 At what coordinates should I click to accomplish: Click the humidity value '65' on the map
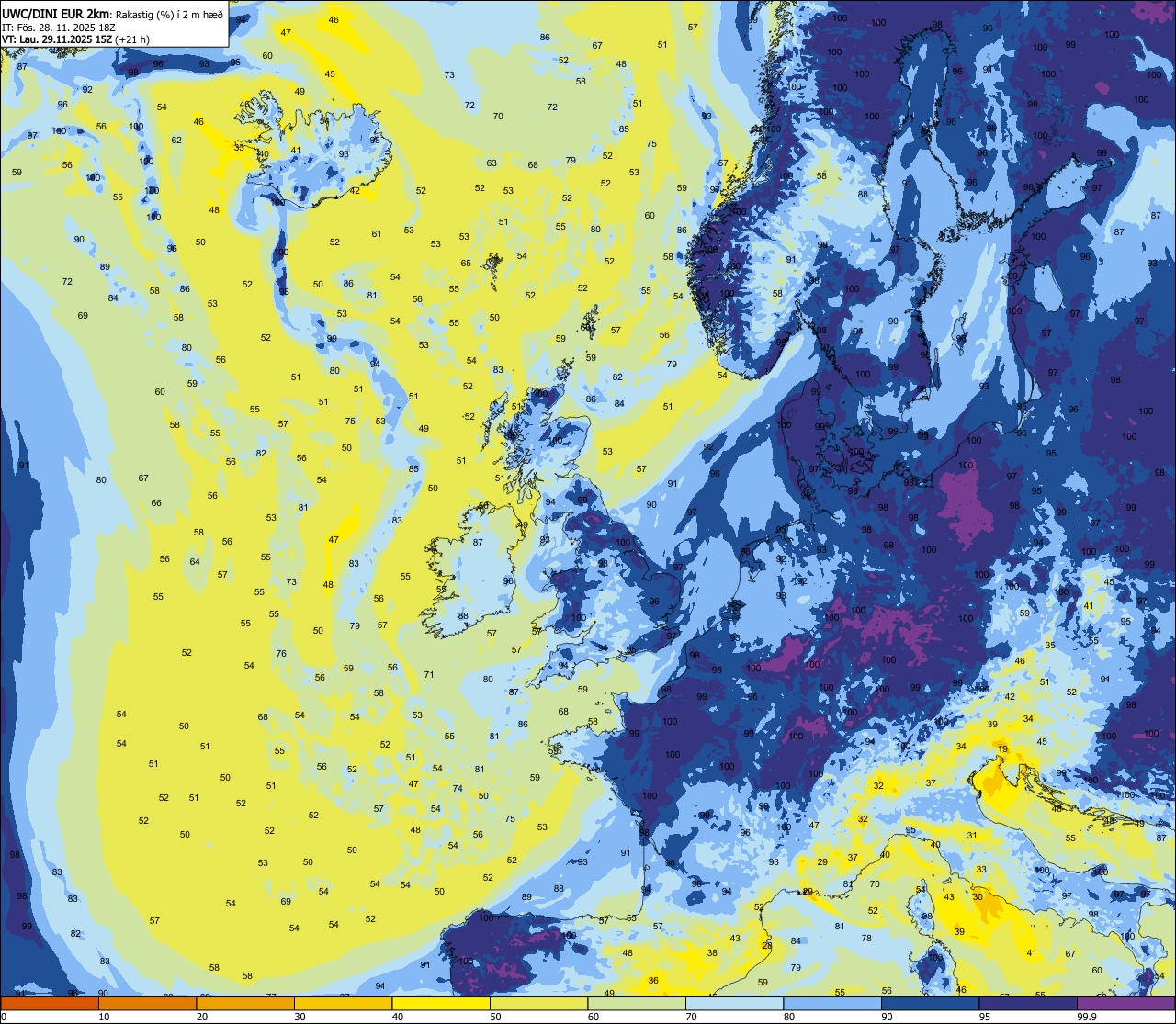click(466, 264)
